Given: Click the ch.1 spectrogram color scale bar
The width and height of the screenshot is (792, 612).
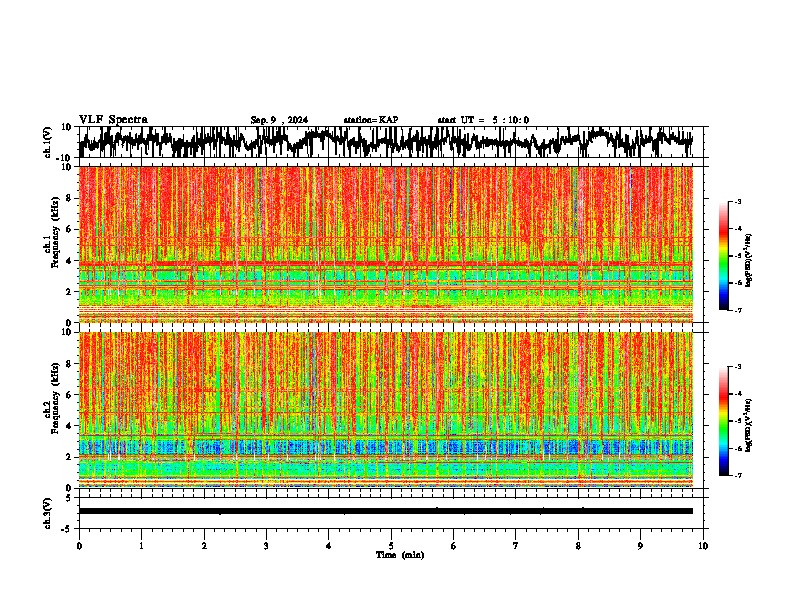Looking at the screenshot, I should coord(724,256).
